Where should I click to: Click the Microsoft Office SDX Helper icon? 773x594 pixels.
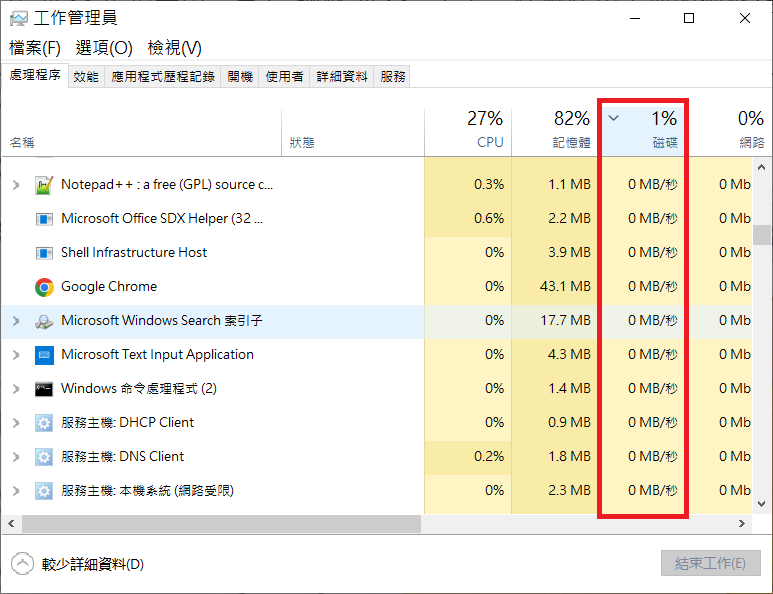point(44,219)
